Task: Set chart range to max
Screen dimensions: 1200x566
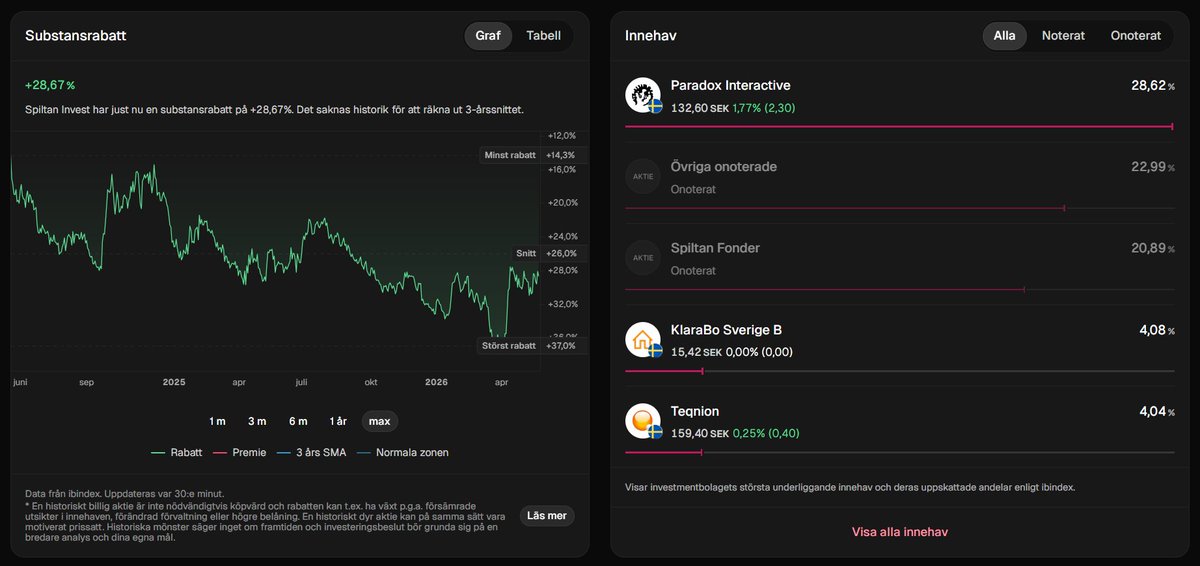Action: point(380,421)
